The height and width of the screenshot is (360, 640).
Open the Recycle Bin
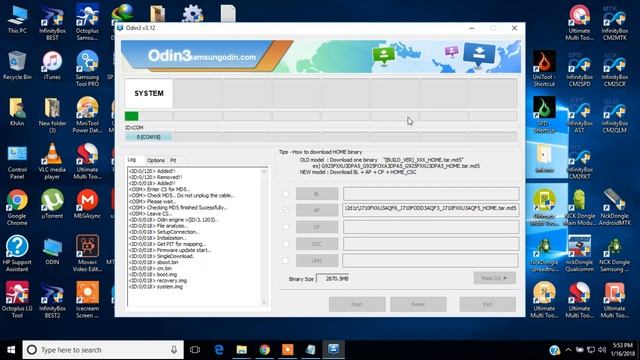click(x=17, y=65)
